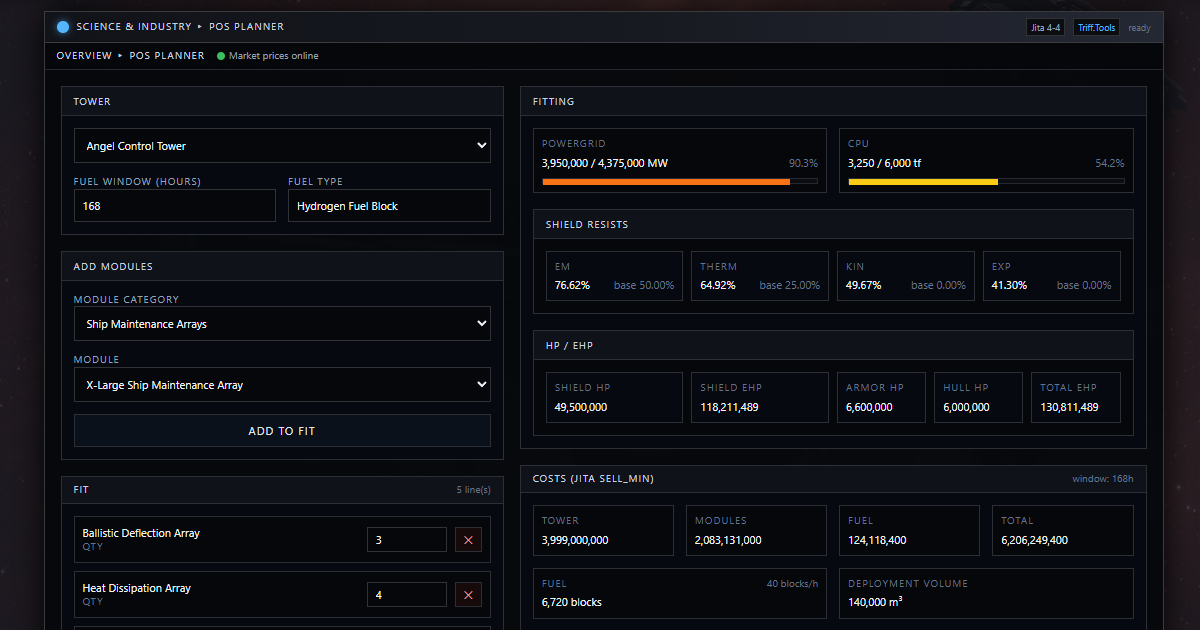Click Total cost 6,206,249,400
The height and width of the screenshot is (630, 1200).
point(1034,540)
